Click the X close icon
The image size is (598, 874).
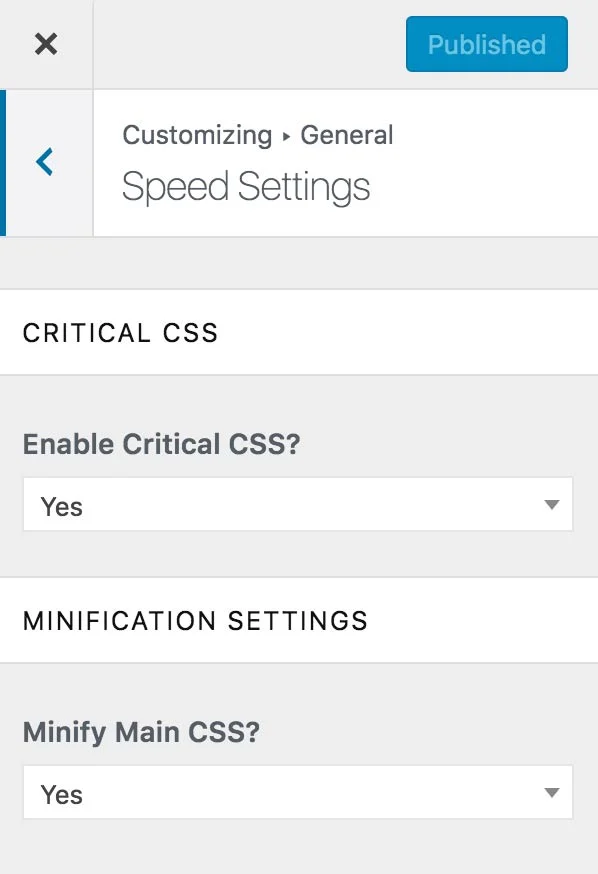46,43
